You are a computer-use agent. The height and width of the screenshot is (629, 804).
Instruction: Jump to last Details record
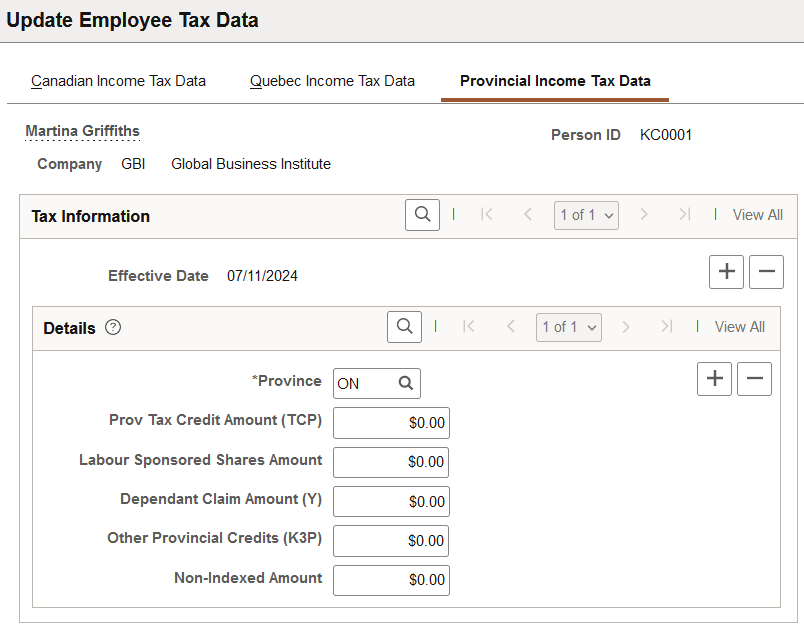point(666,326)
